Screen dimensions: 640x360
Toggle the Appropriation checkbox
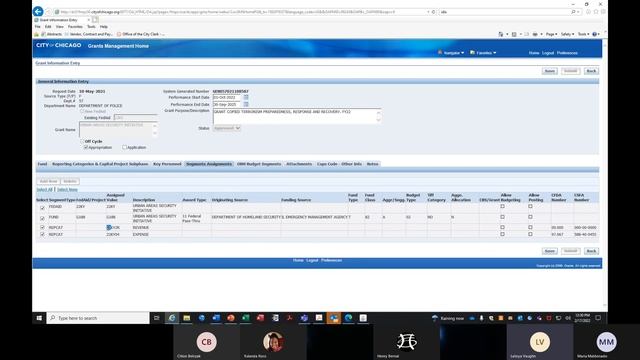point(86,147)
